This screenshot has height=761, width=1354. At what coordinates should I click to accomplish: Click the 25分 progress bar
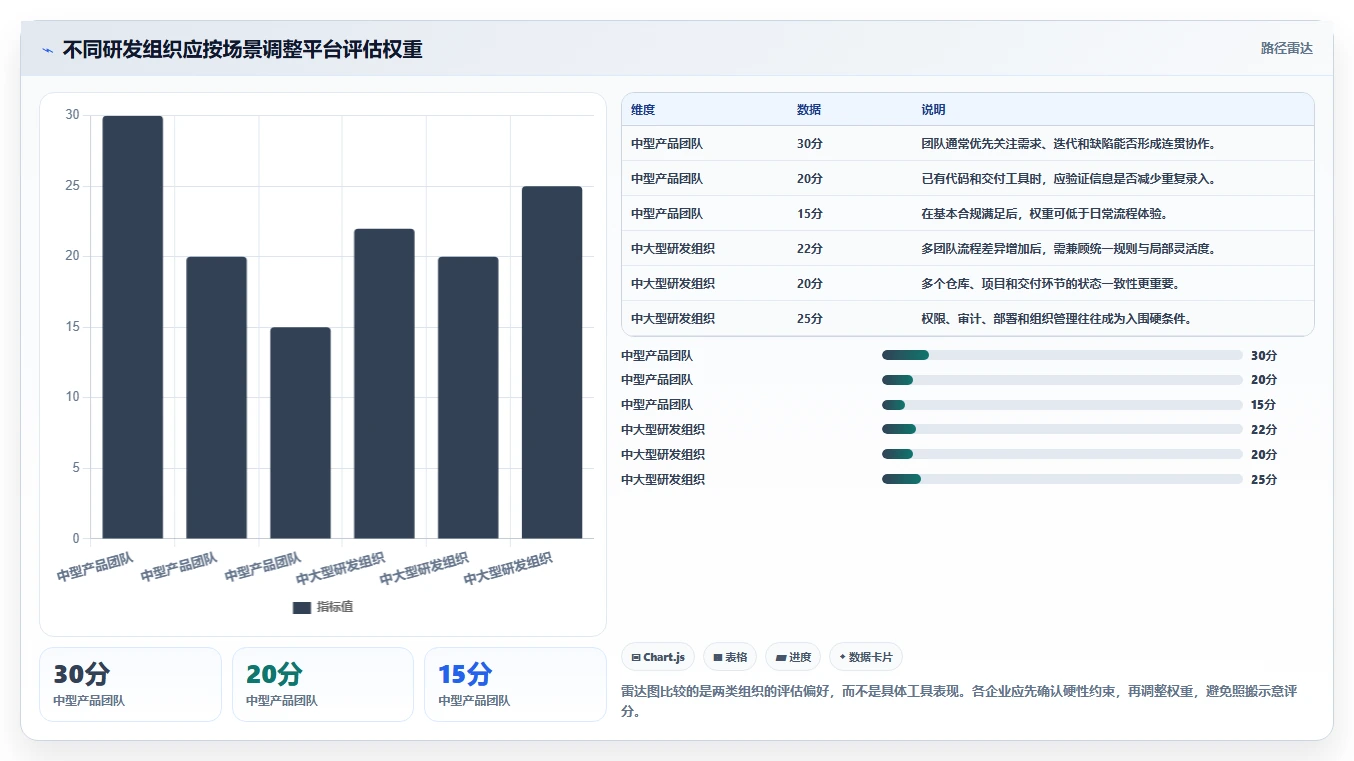click(x=1062, y=480)
